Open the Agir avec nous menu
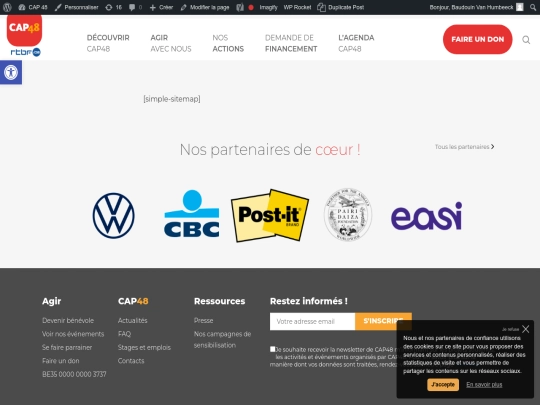Viewport: 540px width, 405px height. click(171, 43)
